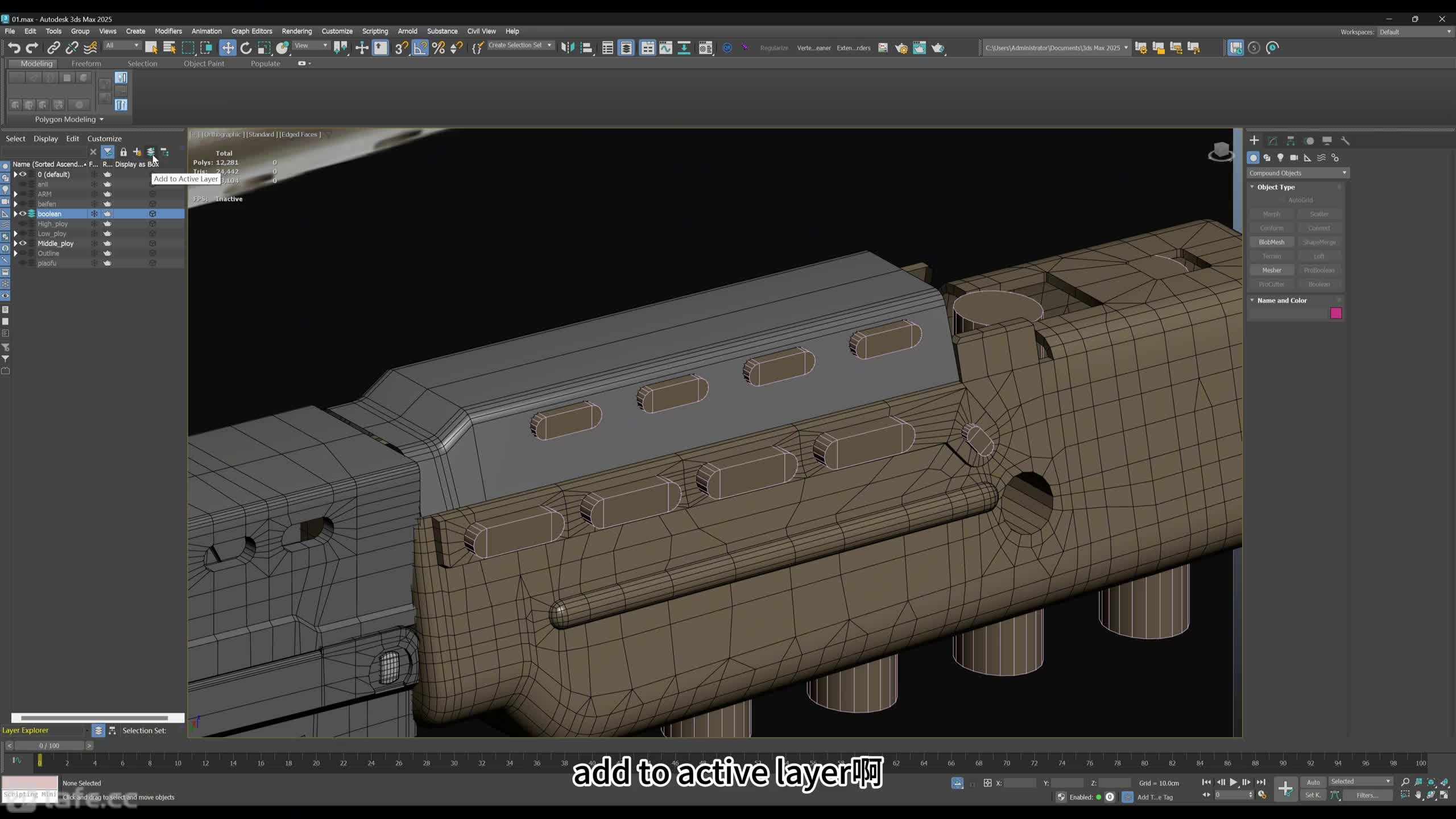The height and width of the screenshot is (819, 1456).
Task: Open the layer explorer Customize menu
Action: [x=105, y=139]
